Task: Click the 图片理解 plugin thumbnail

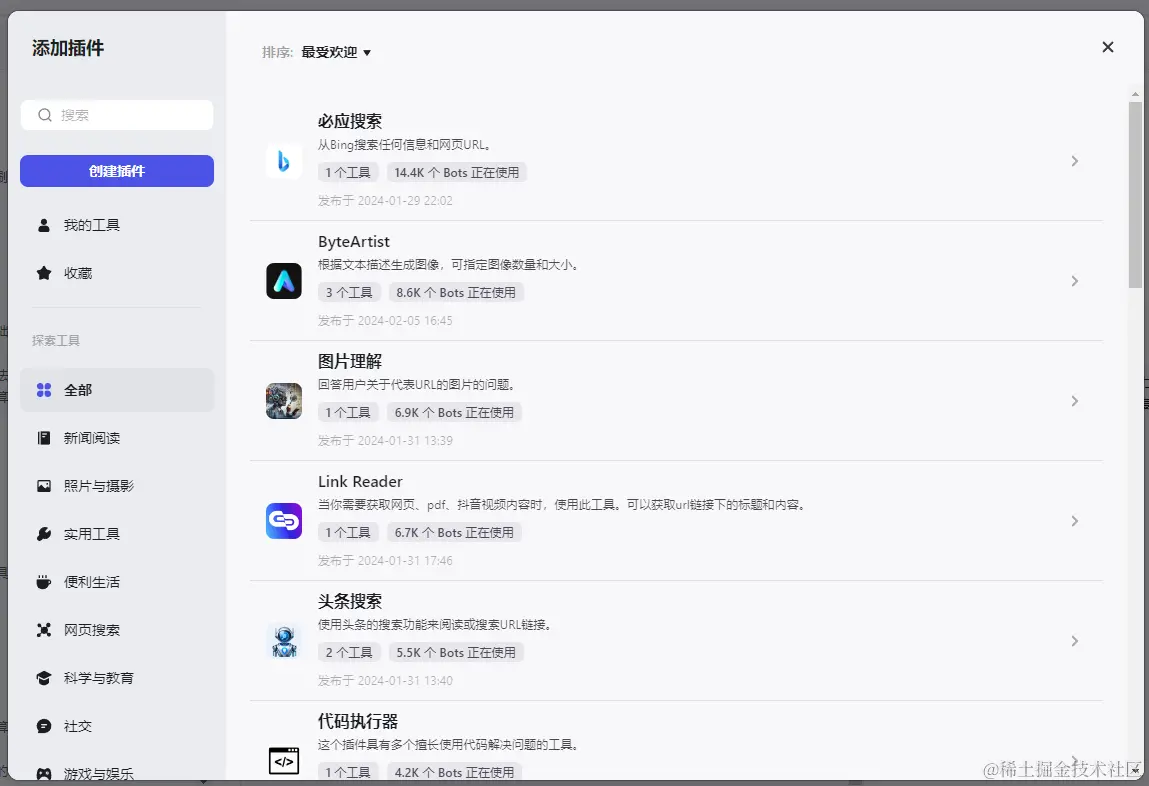Action: [284, 401]
